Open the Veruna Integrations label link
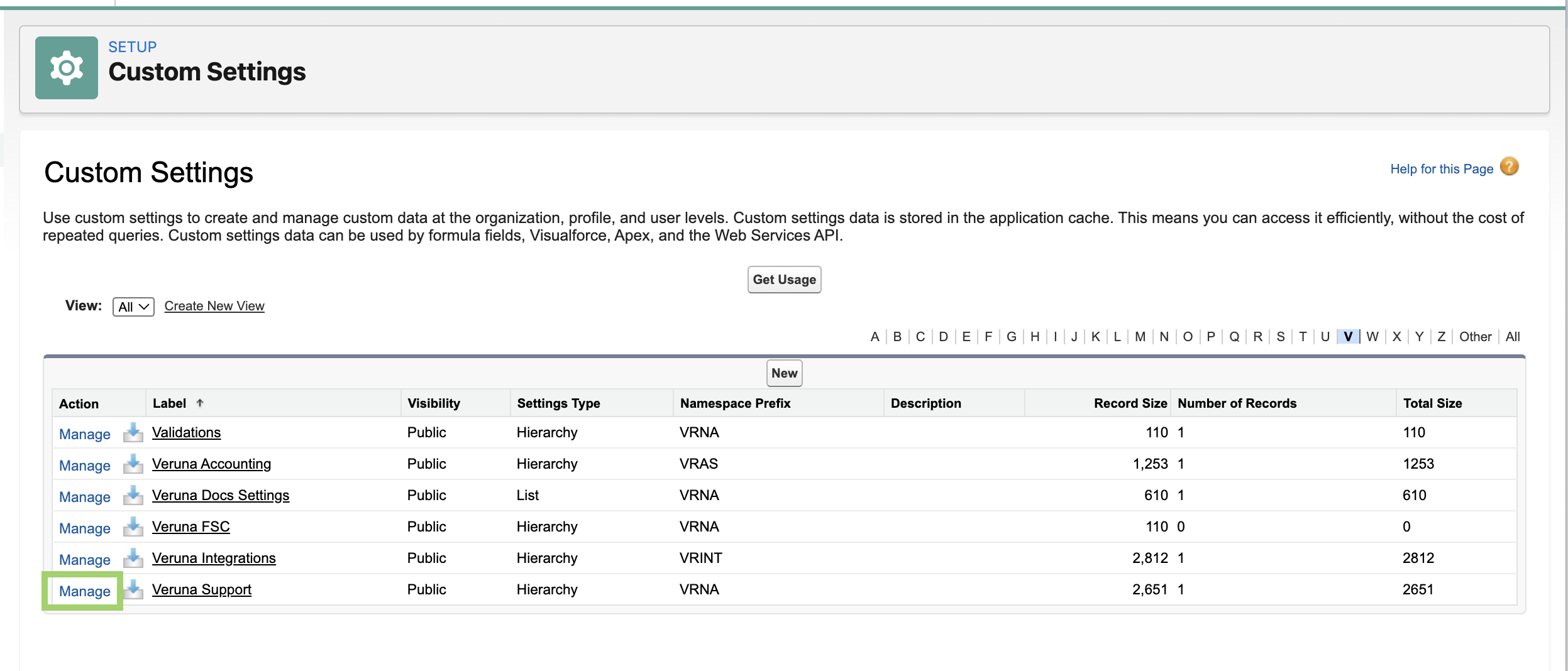 (214, 558)
